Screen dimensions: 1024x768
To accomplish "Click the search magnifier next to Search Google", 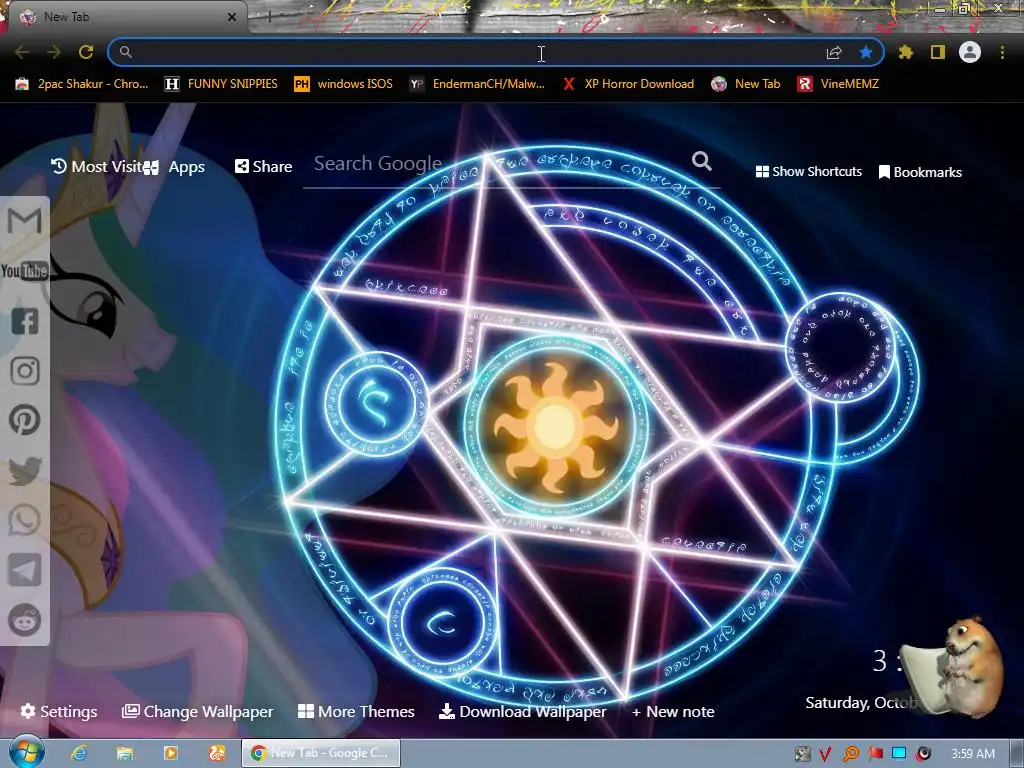I will click(x=702, y=161).
